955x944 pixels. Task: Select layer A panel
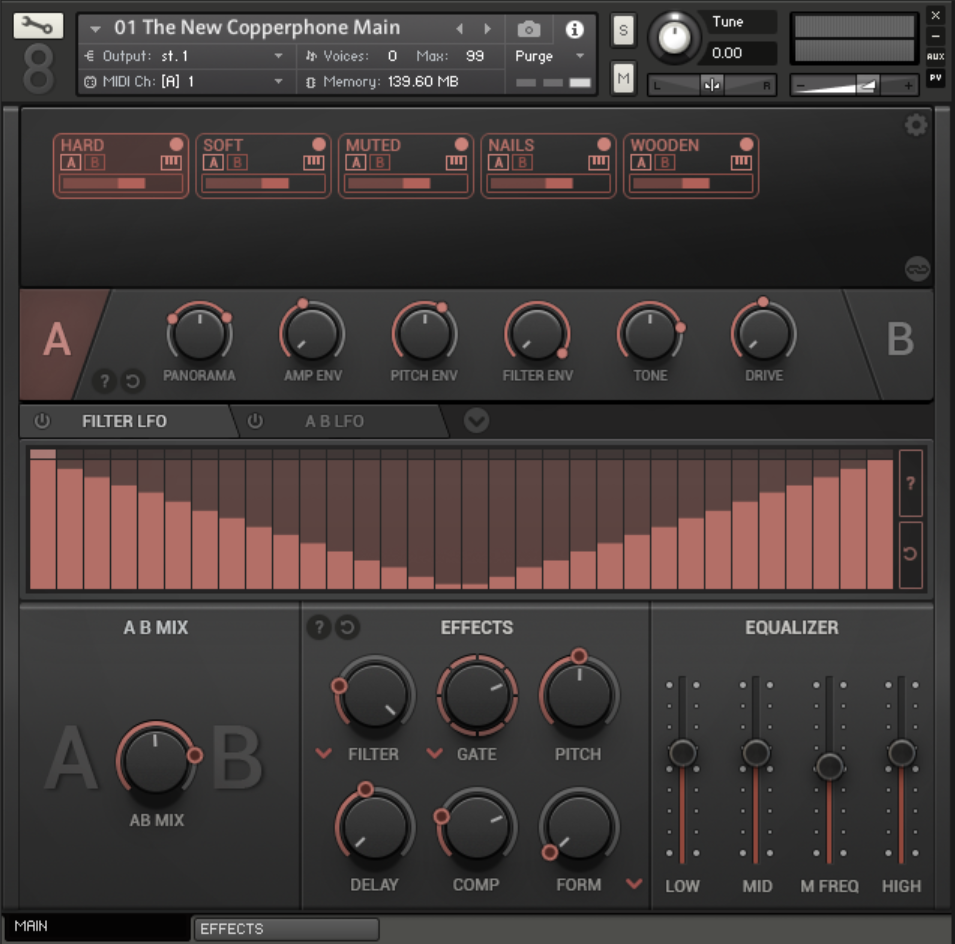(57, 340)
